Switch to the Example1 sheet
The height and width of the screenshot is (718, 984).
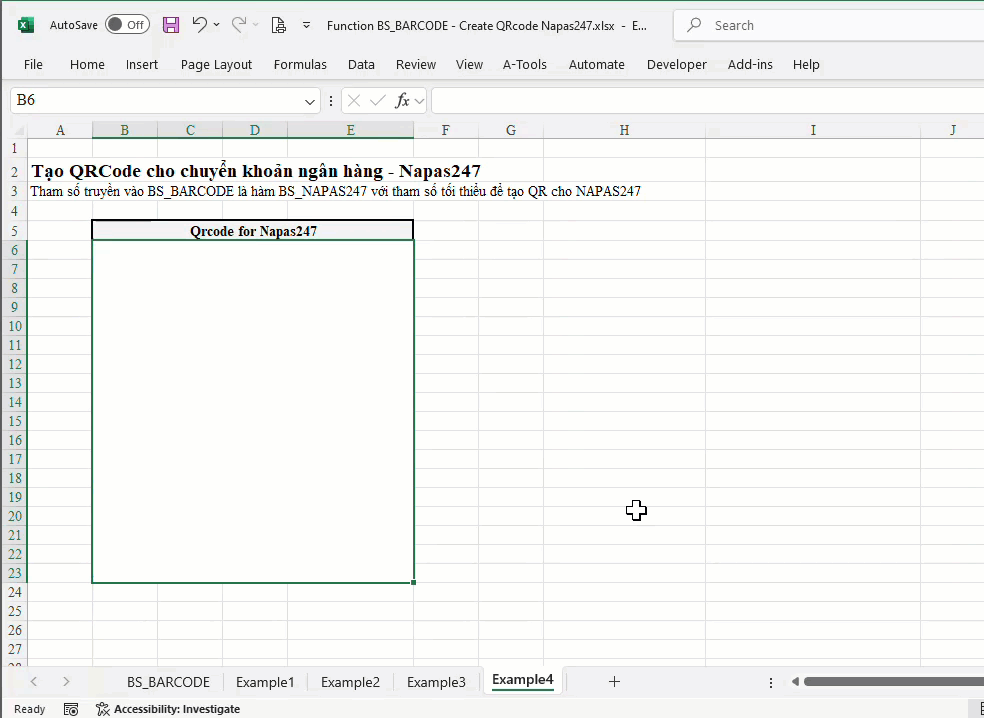pyautogui.click(x=265, y=682)
